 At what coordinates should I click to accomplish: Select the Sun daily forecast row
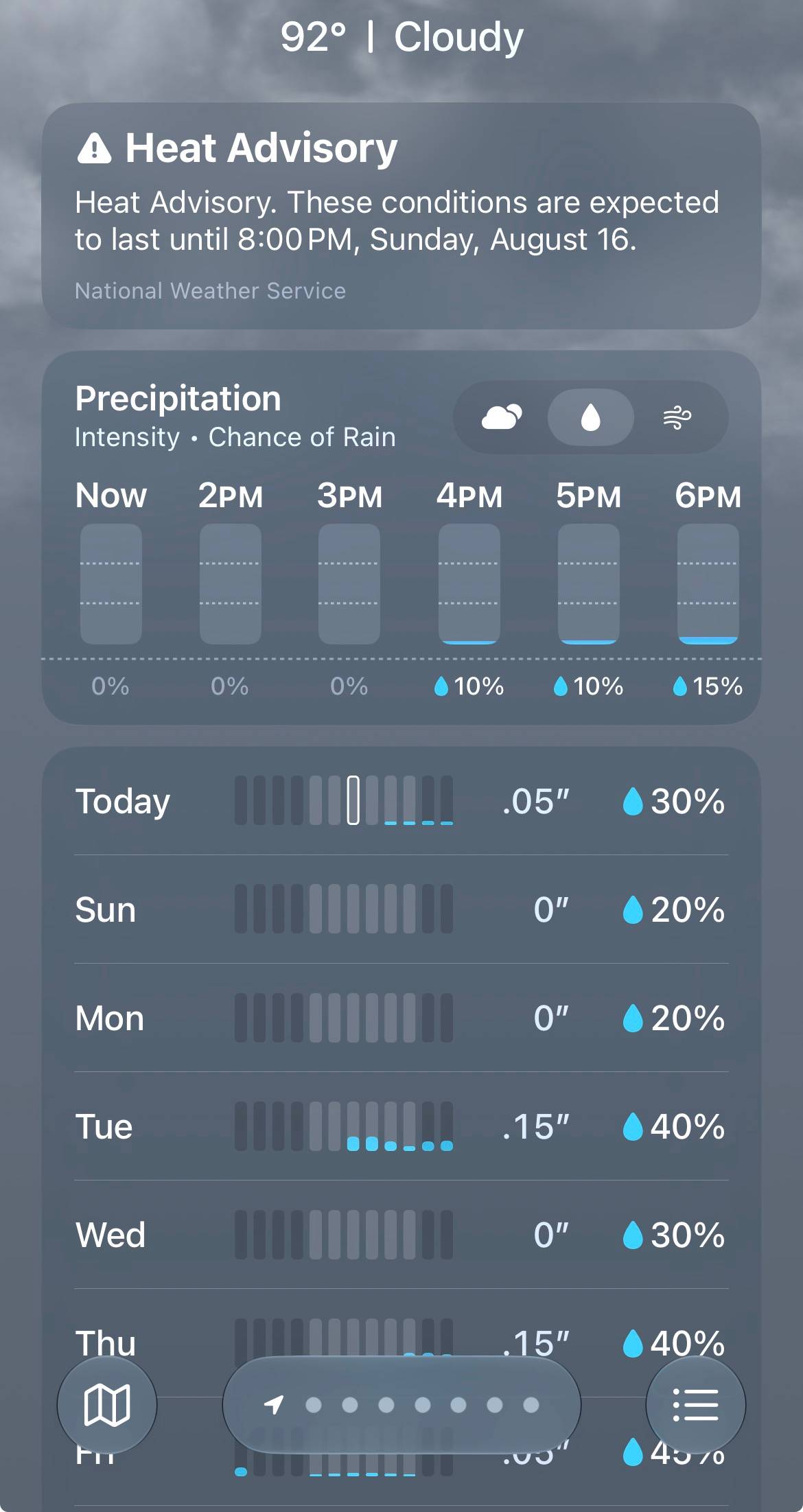coord(401,909)
